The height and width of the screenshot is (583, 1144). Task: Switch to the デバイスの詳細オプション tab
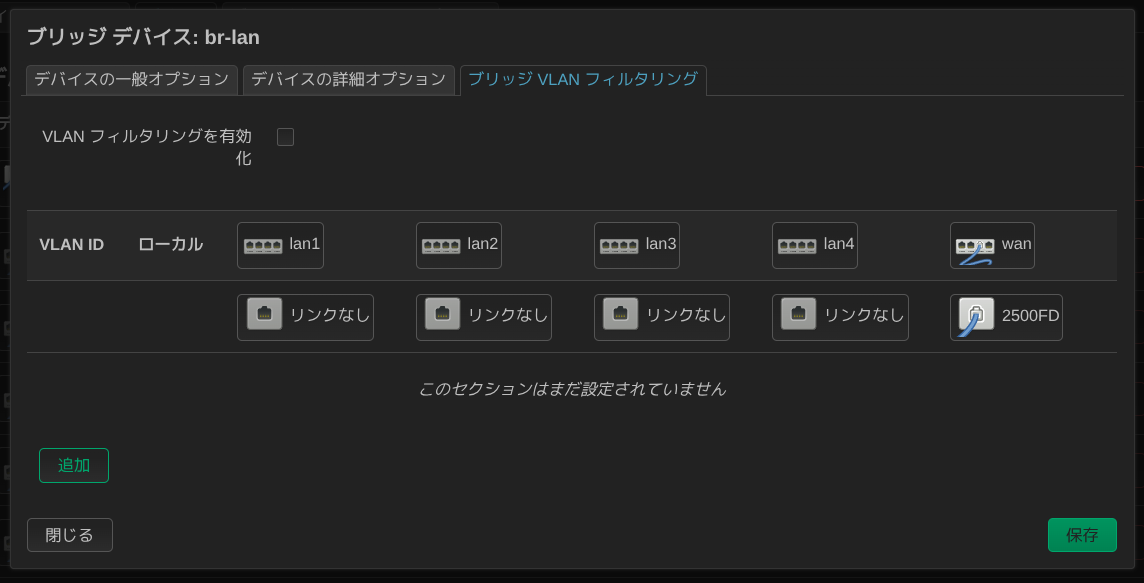pyautogui.click(x=349, y=80)
